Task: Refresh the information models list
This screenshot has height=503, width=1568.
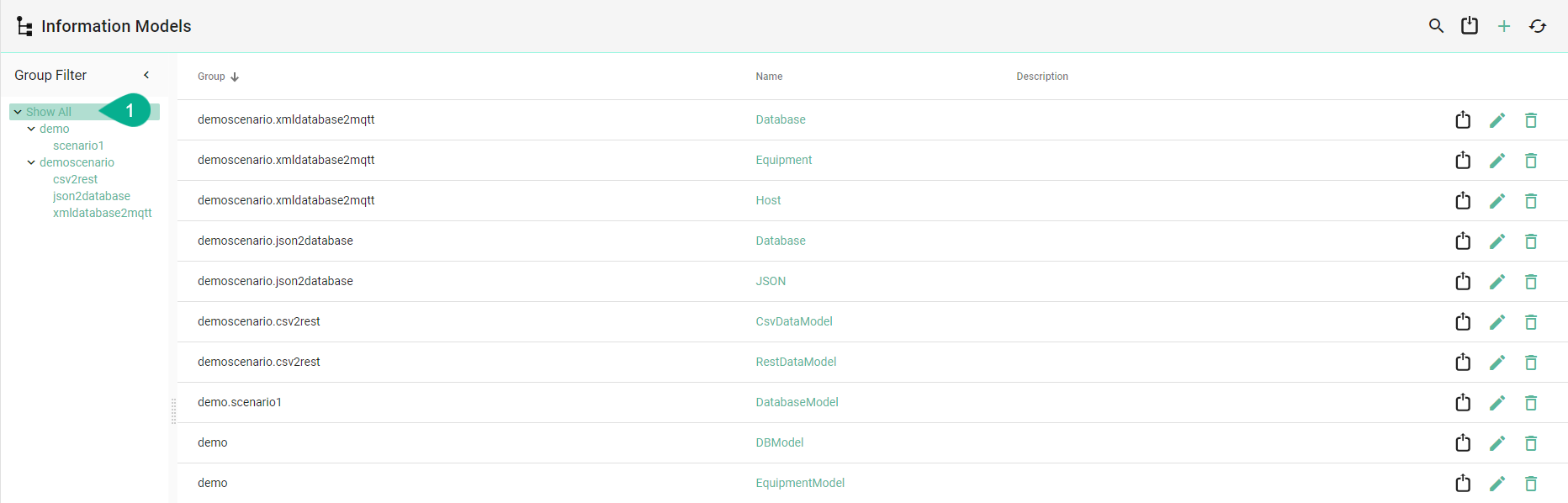Action: point(1538,26)
